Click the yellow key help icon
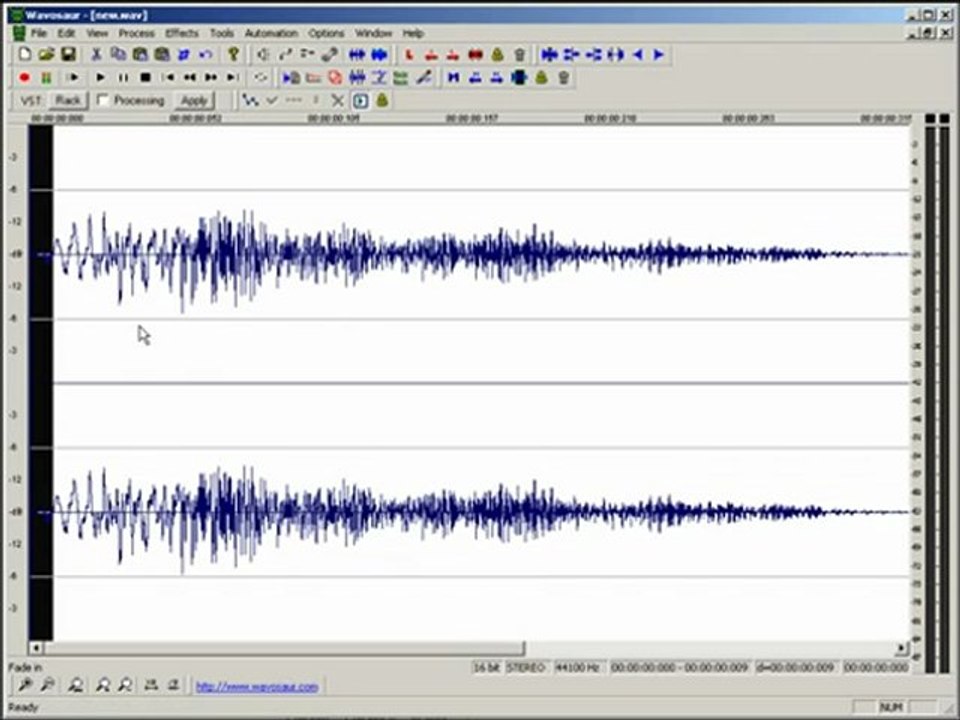Viewport: 960px width, 720px height. tap(233, 54)
